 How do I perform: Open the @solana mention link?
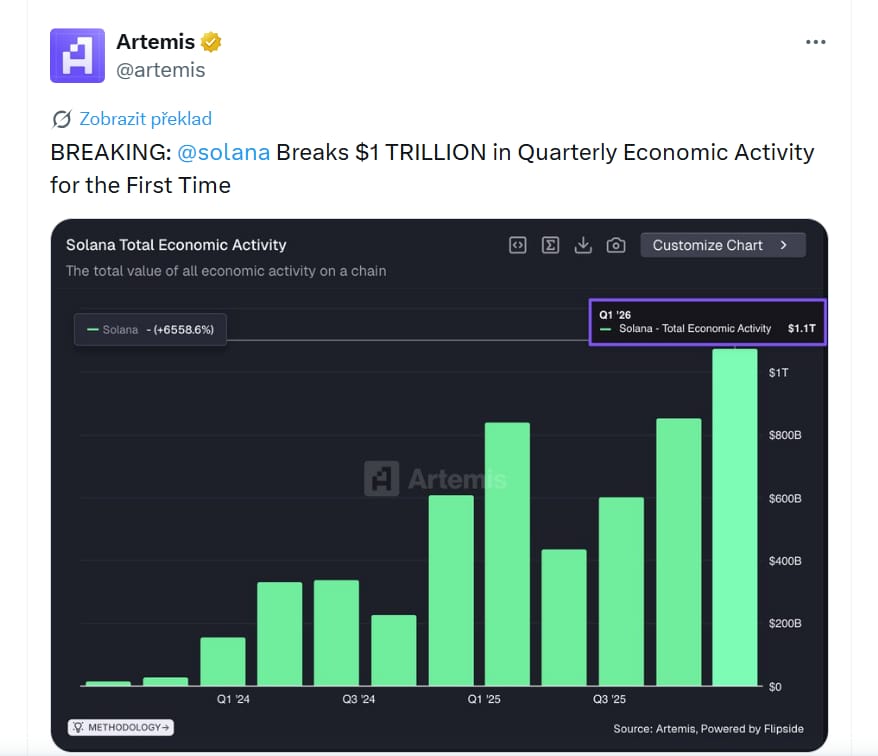point(223,153)
